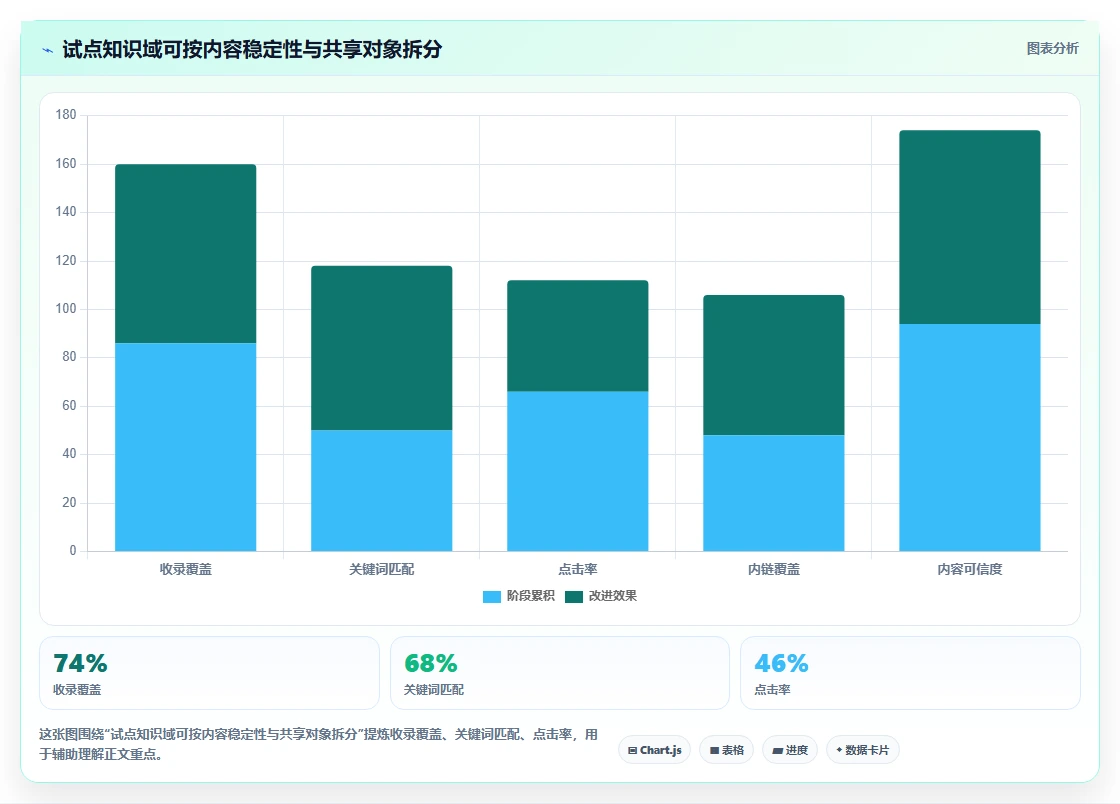Image resolution: width=1120 pixels, height=804 pixels.
Task: Click the dark-green 内链覆盖 bar segment
Action: [x=774, y=365]
